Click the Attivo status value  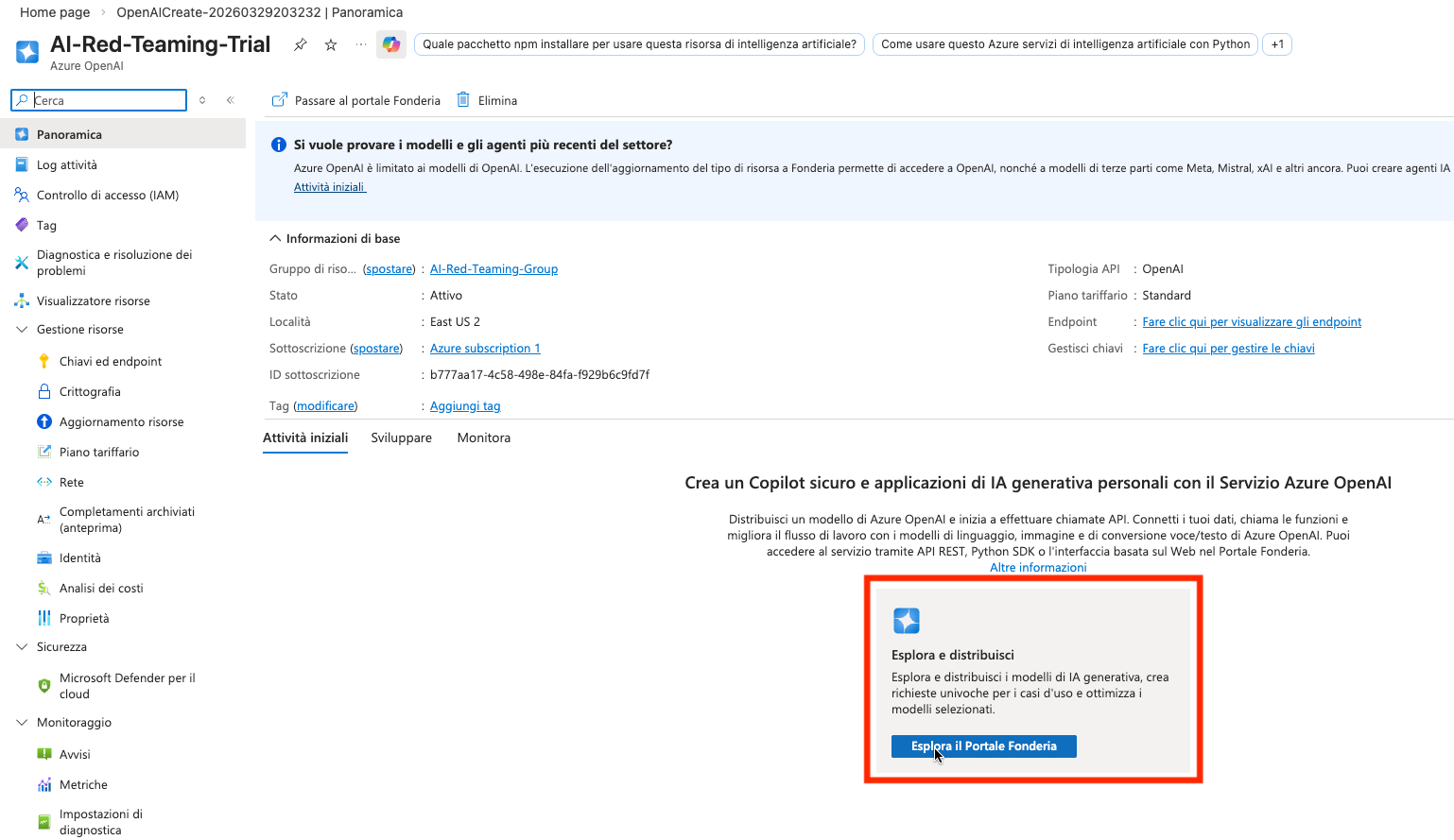click(x=446, y=296)
